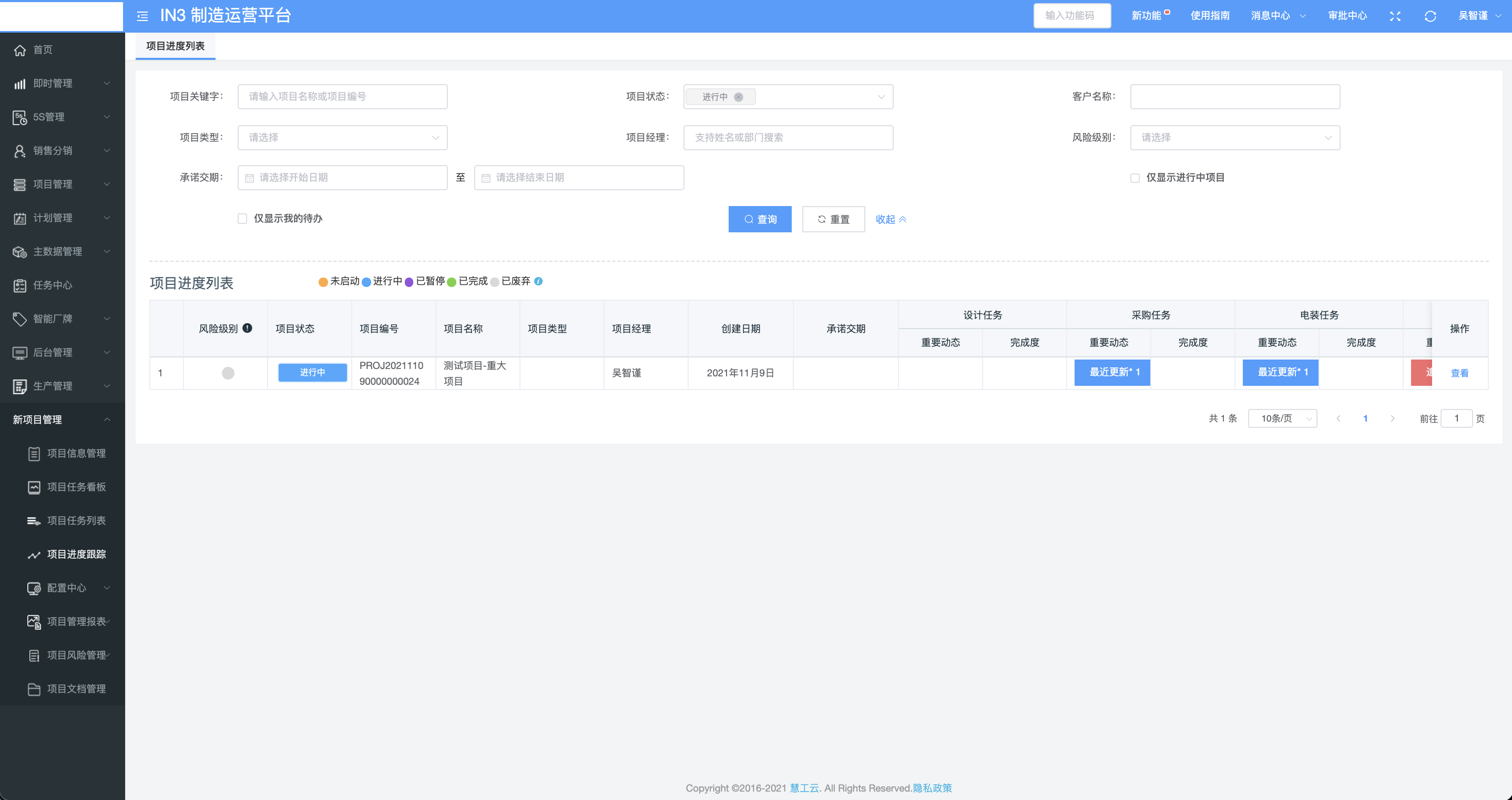
Task: Click the 项目关键字 input field
Action: click(342, 96)
